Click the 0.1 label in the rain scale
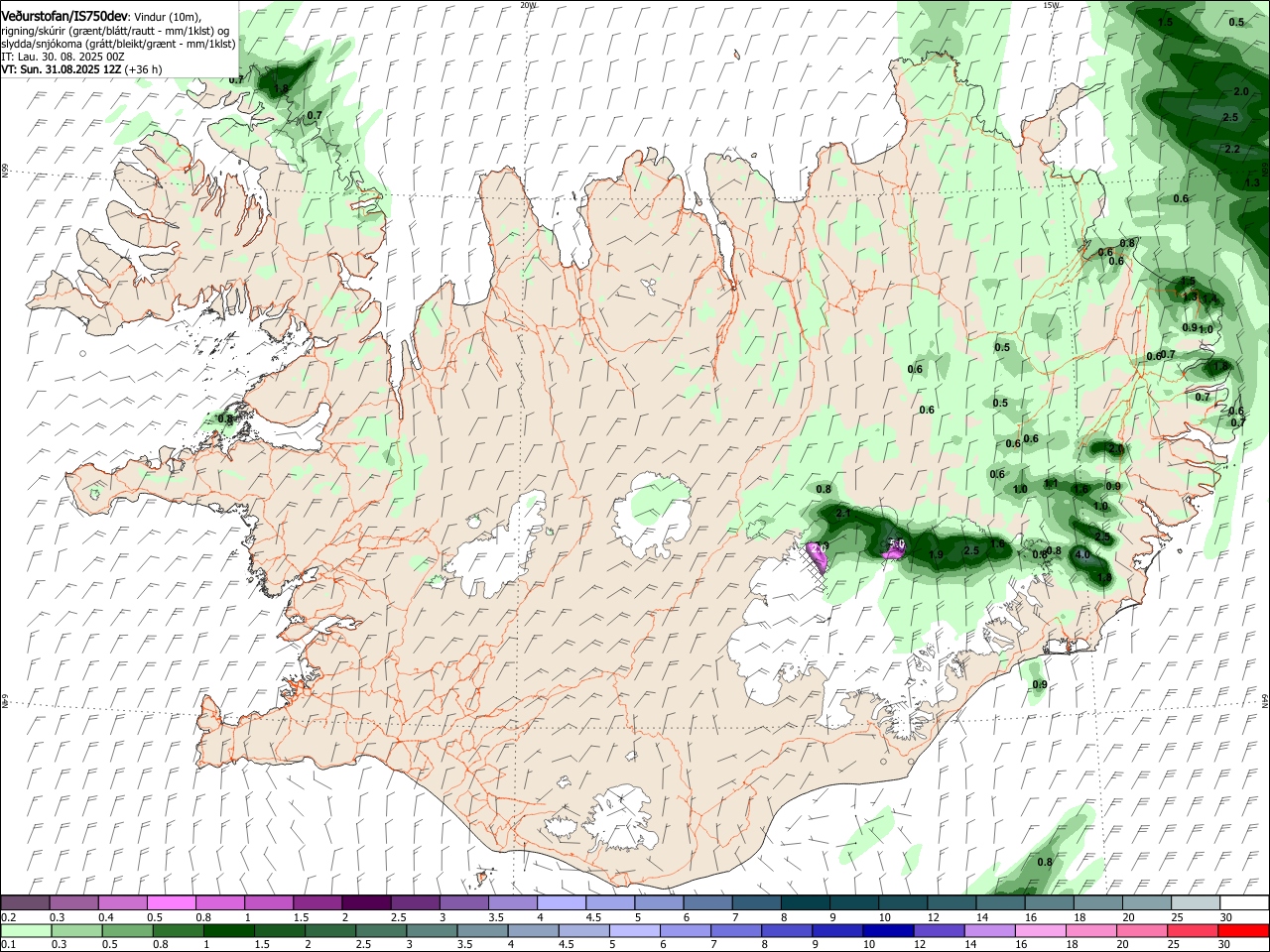 (7, 945)
